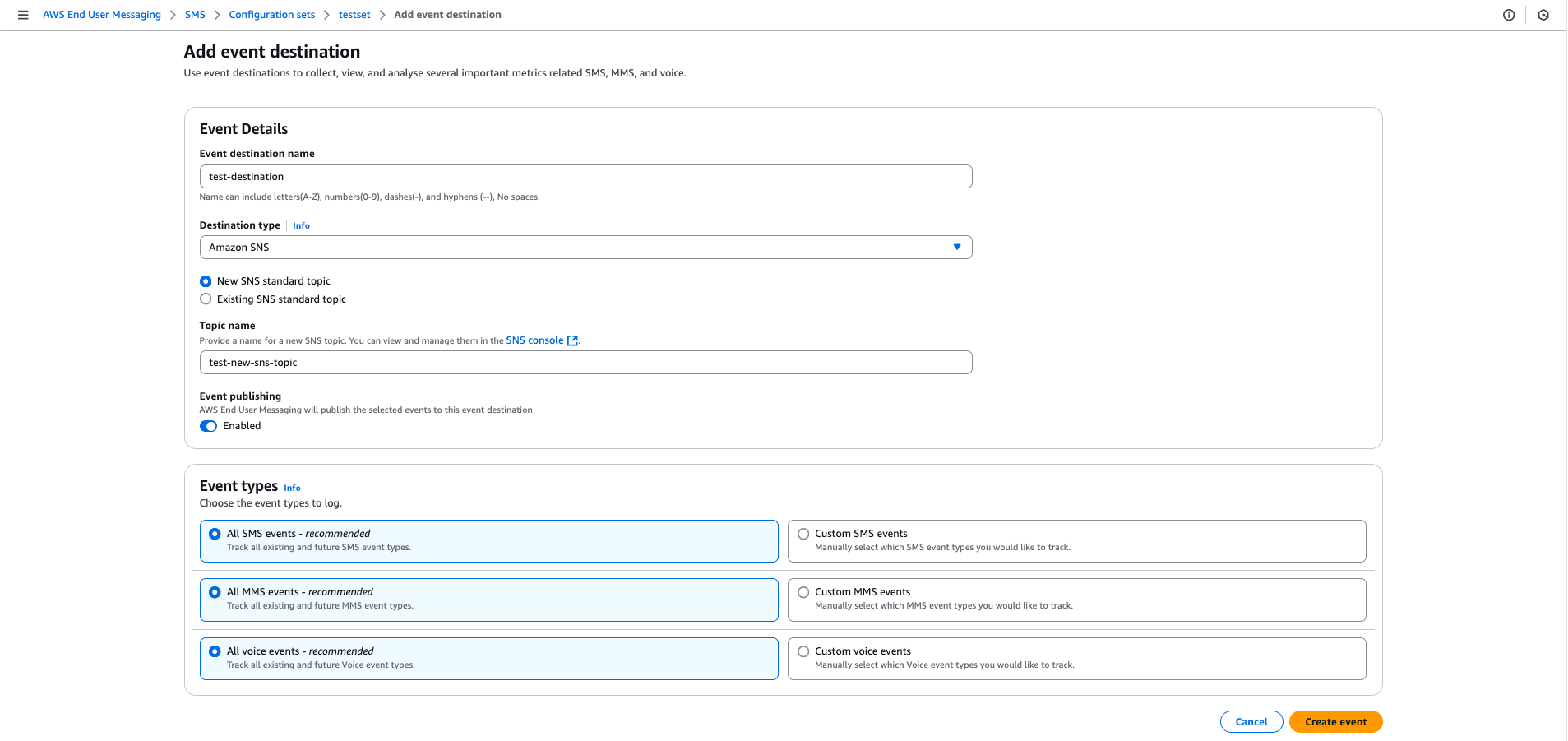Choose All voice events recommended option
This screenshot has width=1568, height=741.
point(488,659)
